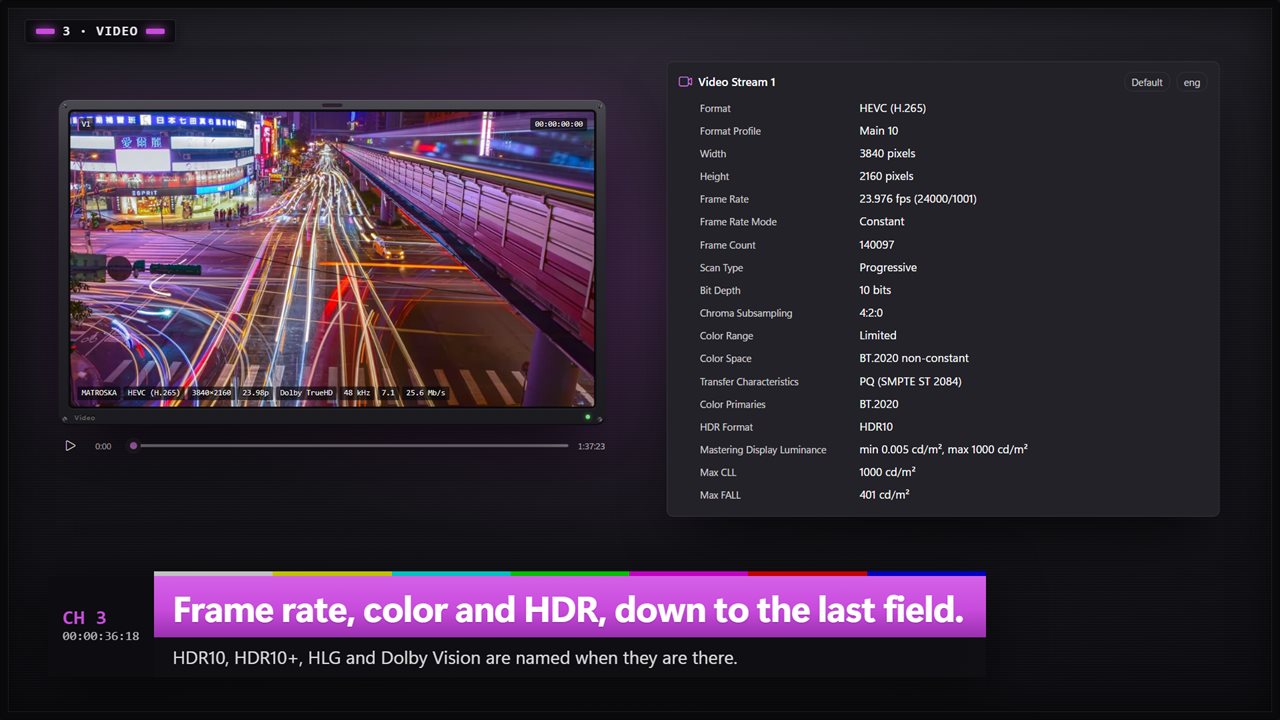Click the eng language badge

click(1192, 83)
